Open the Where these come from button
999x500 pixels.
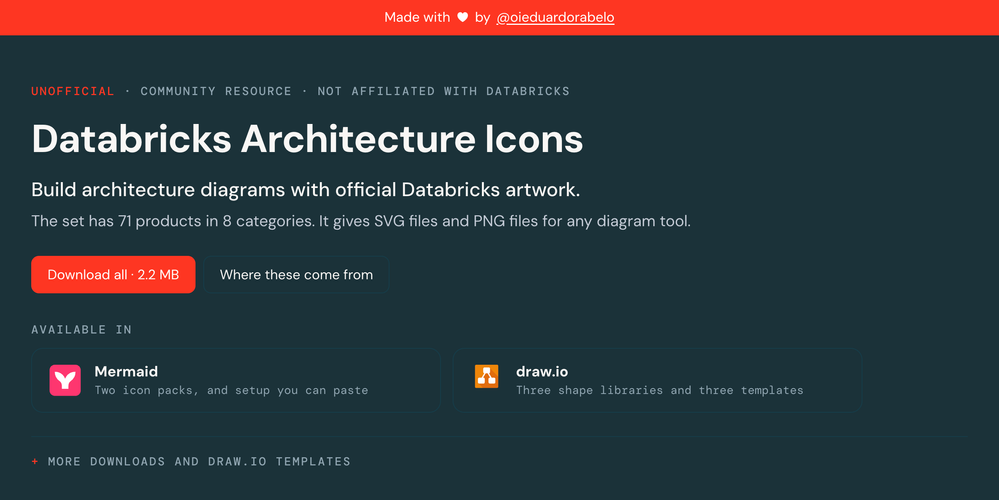tap(296, 275)
